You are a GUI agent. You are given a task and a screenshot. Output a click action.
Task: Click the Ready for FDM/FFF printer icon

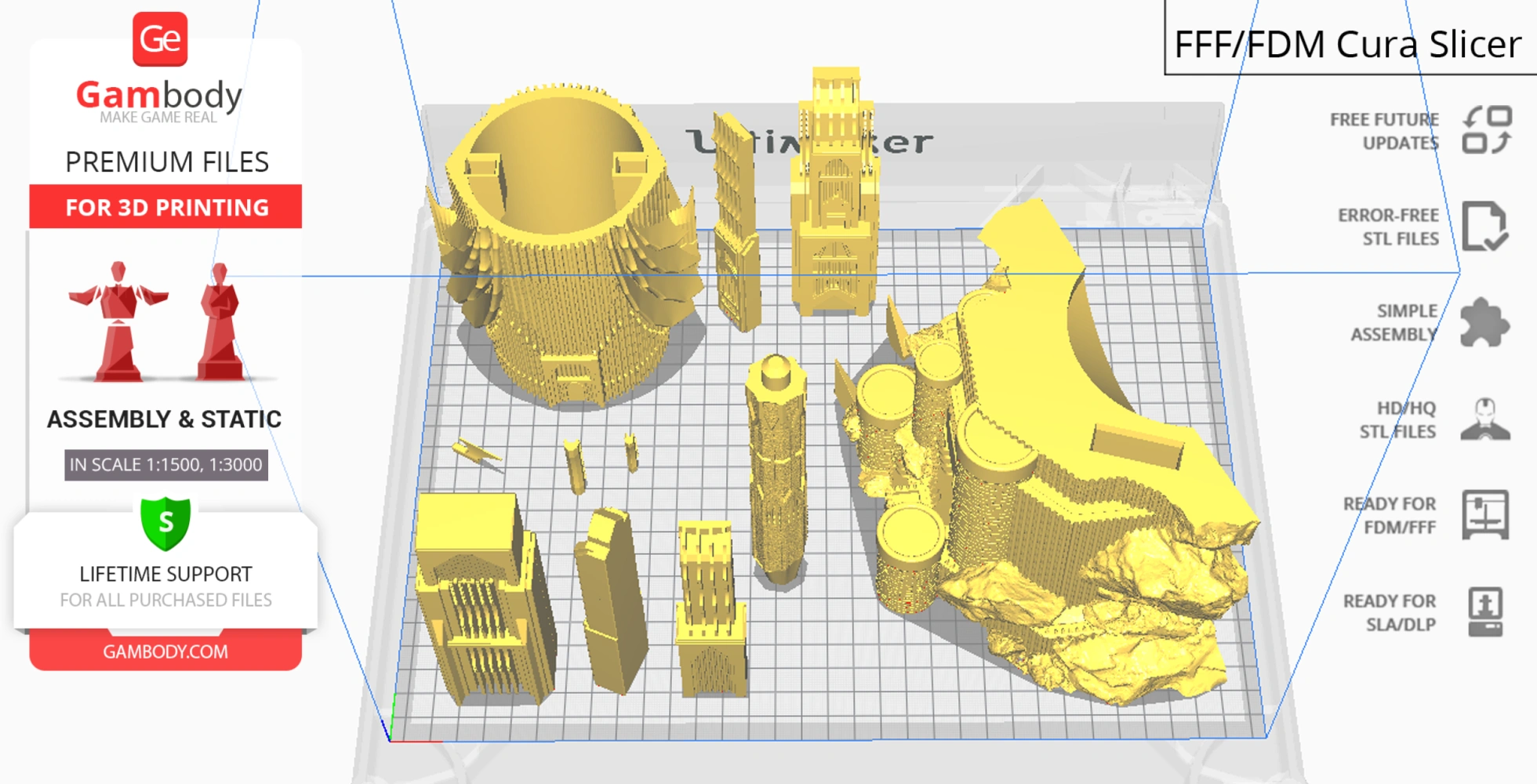point(1487,516)
